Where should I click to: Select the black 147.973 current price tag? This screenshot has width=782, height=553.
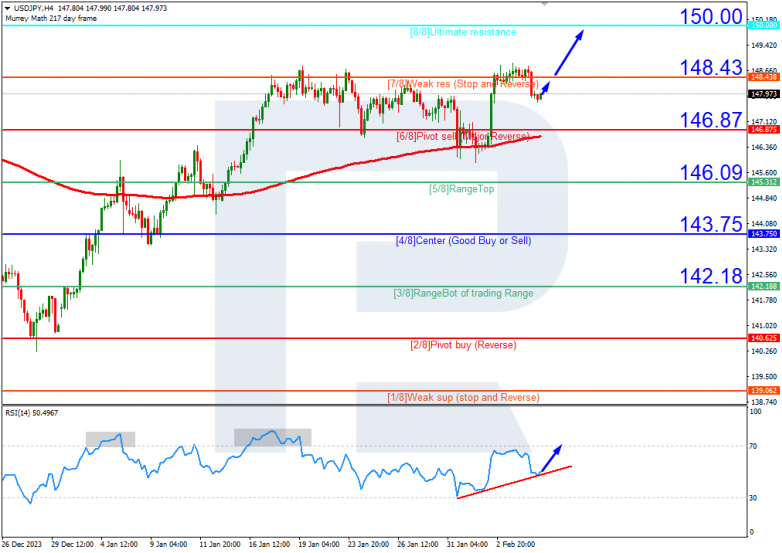click(x=764, y=94)
